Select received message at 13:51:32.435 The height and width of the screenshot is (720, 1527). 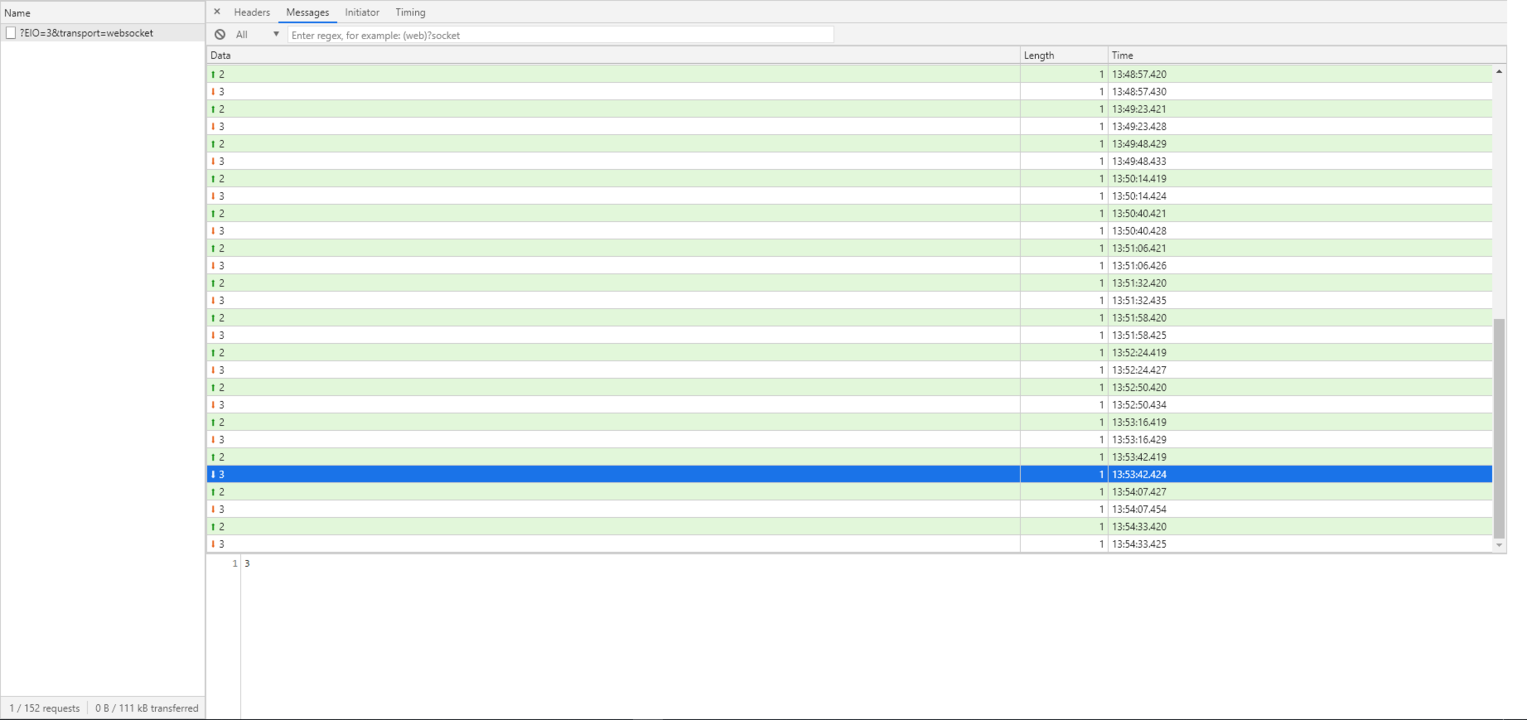point(849,300)
